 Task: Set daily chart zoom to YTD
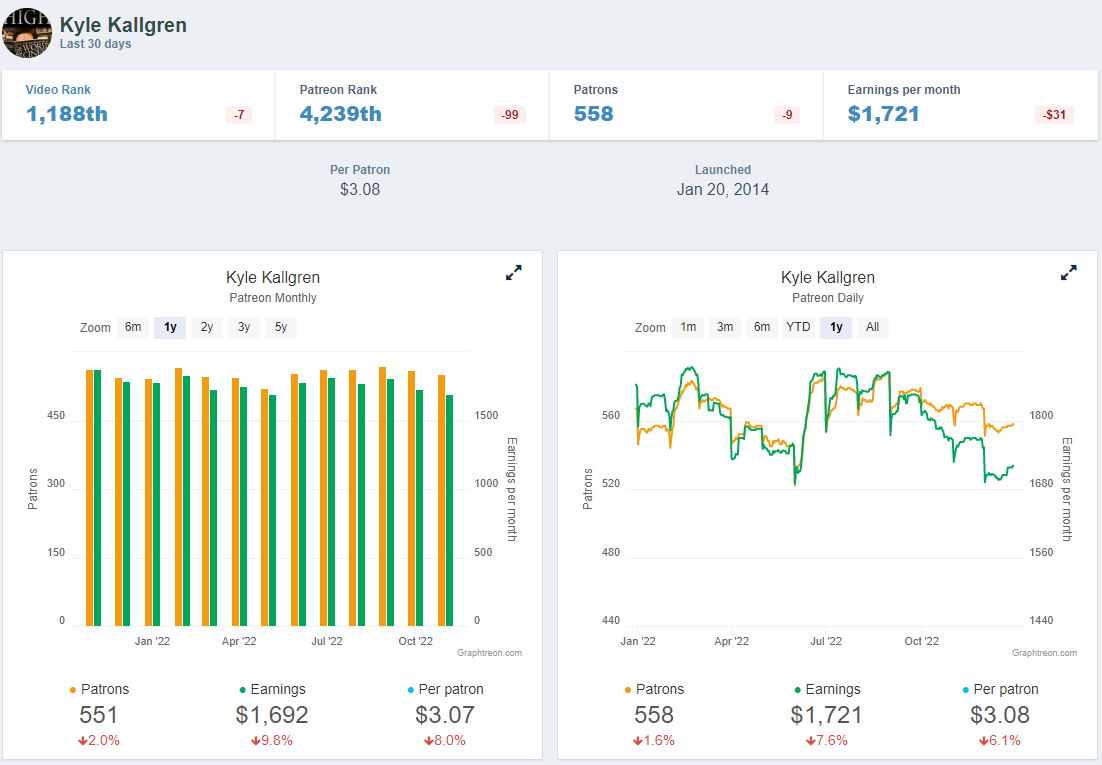[798, 327]
